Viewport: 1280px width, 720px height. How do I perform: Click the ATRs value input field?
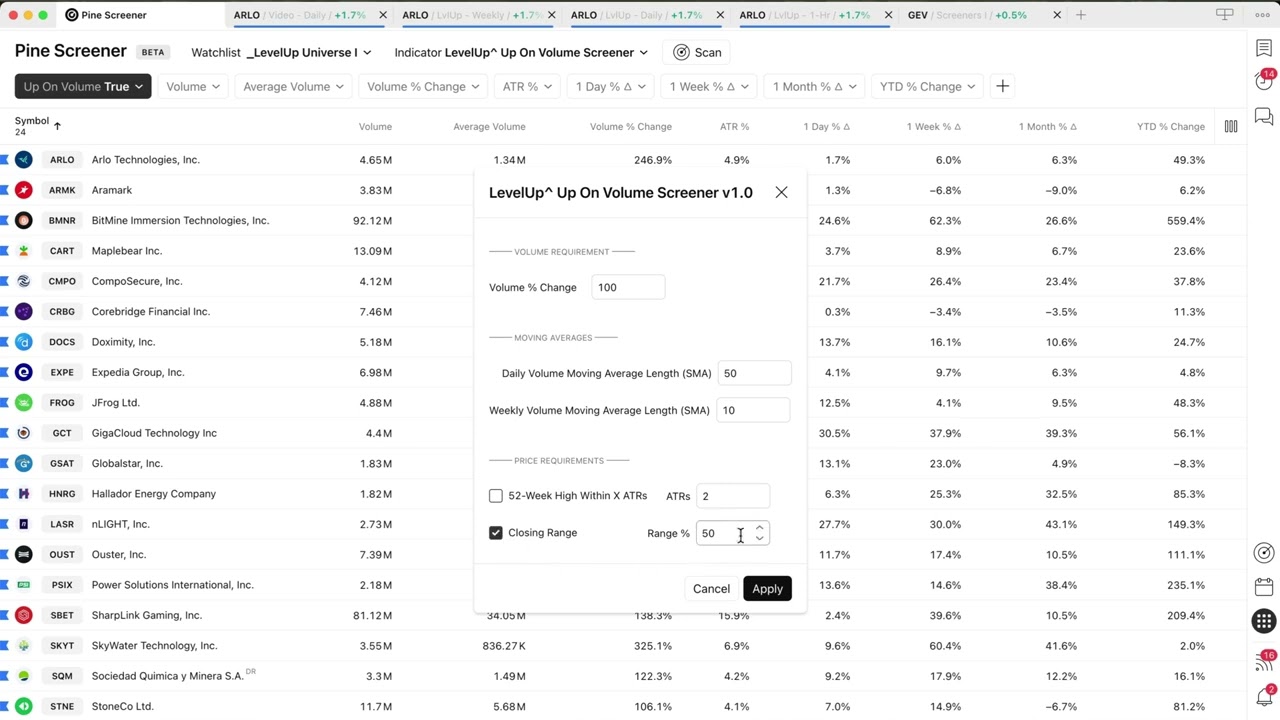(x=733, y=496)
